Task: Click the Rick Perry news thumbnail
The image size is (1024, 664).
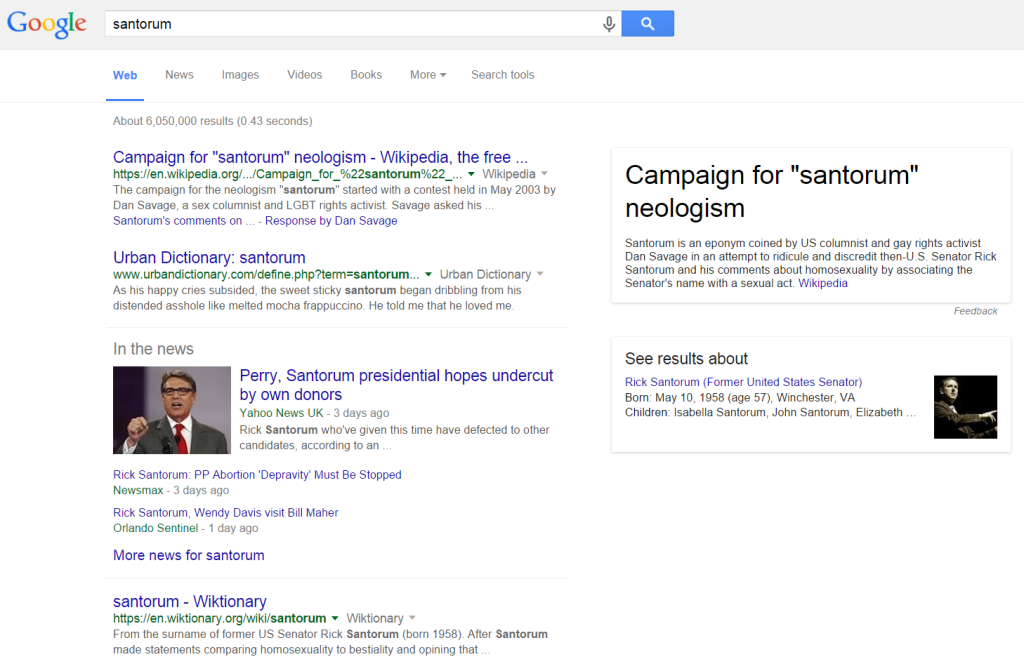Action: pos(172,410)
